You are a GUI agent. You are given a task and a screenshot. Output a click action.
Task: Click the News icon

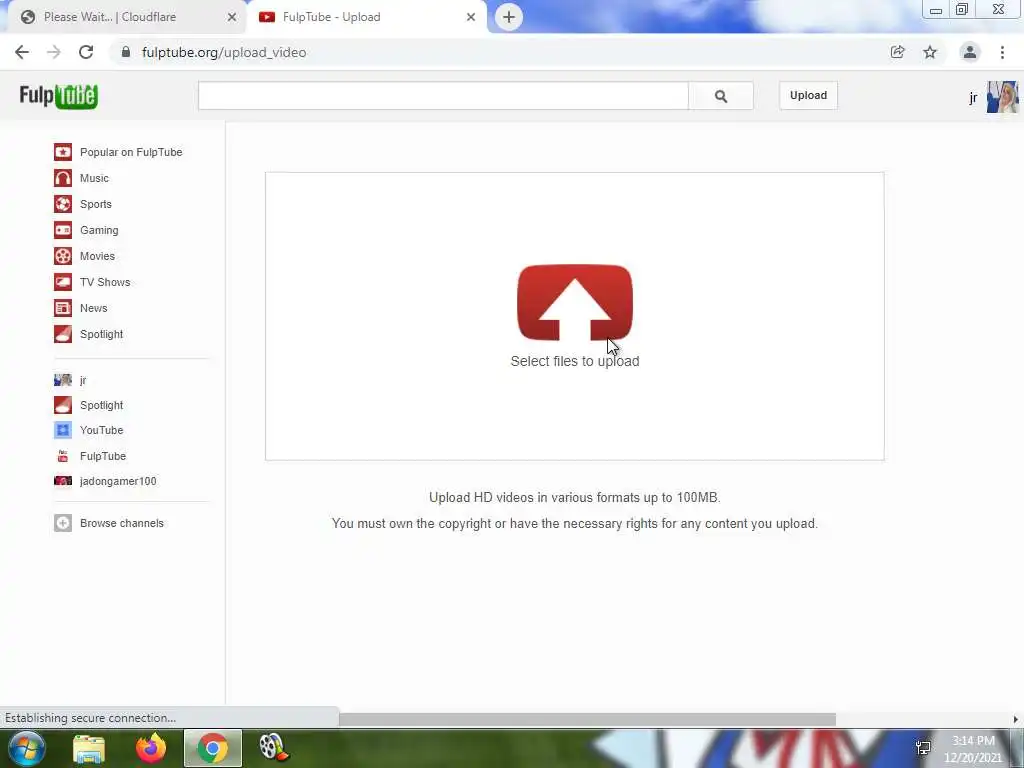(x=63, y=308)
